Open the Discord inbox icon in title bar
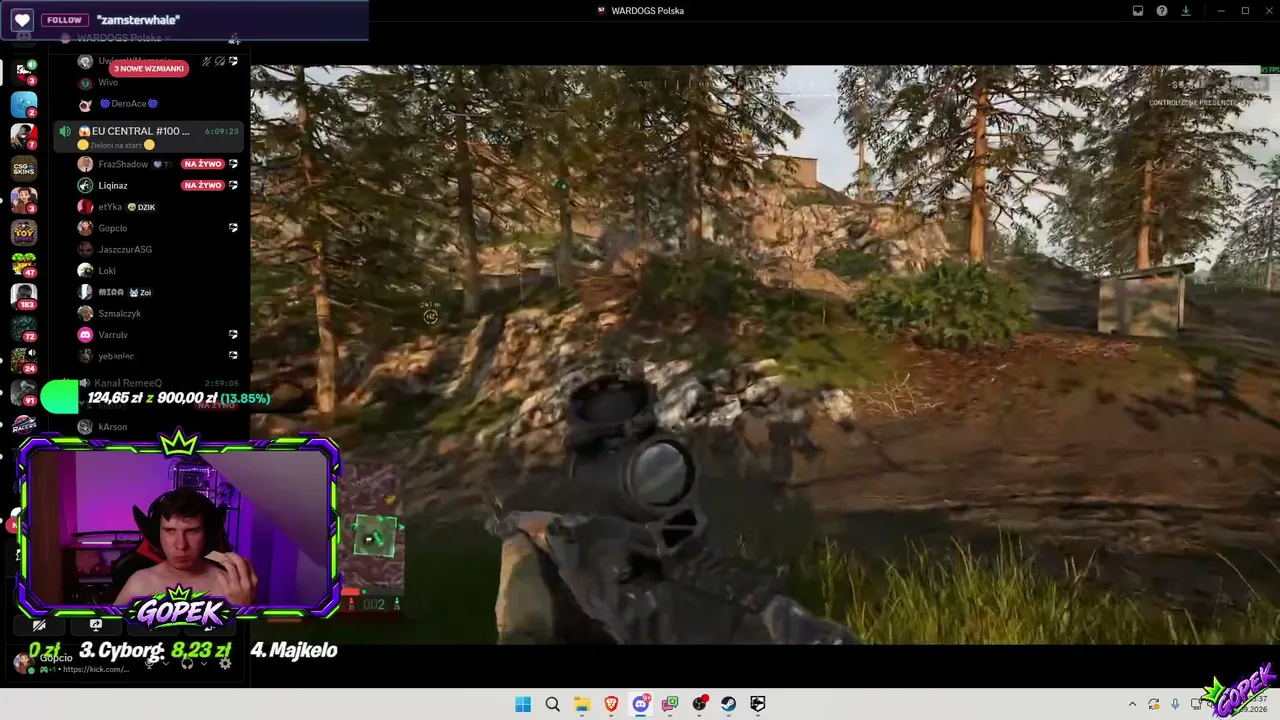Viewport: 1280px width, 720px height. coord(1138,11)
